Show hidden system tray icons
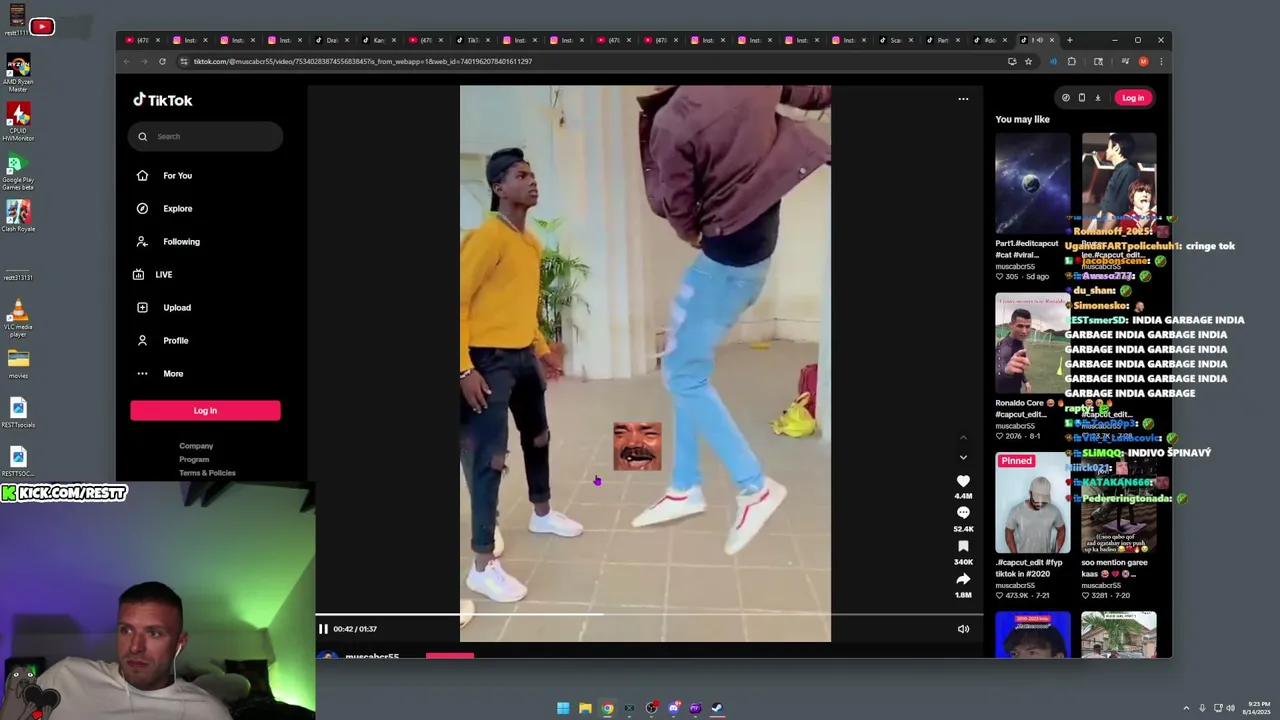This screenshot has width=1280, height=720. [1186, 708]
